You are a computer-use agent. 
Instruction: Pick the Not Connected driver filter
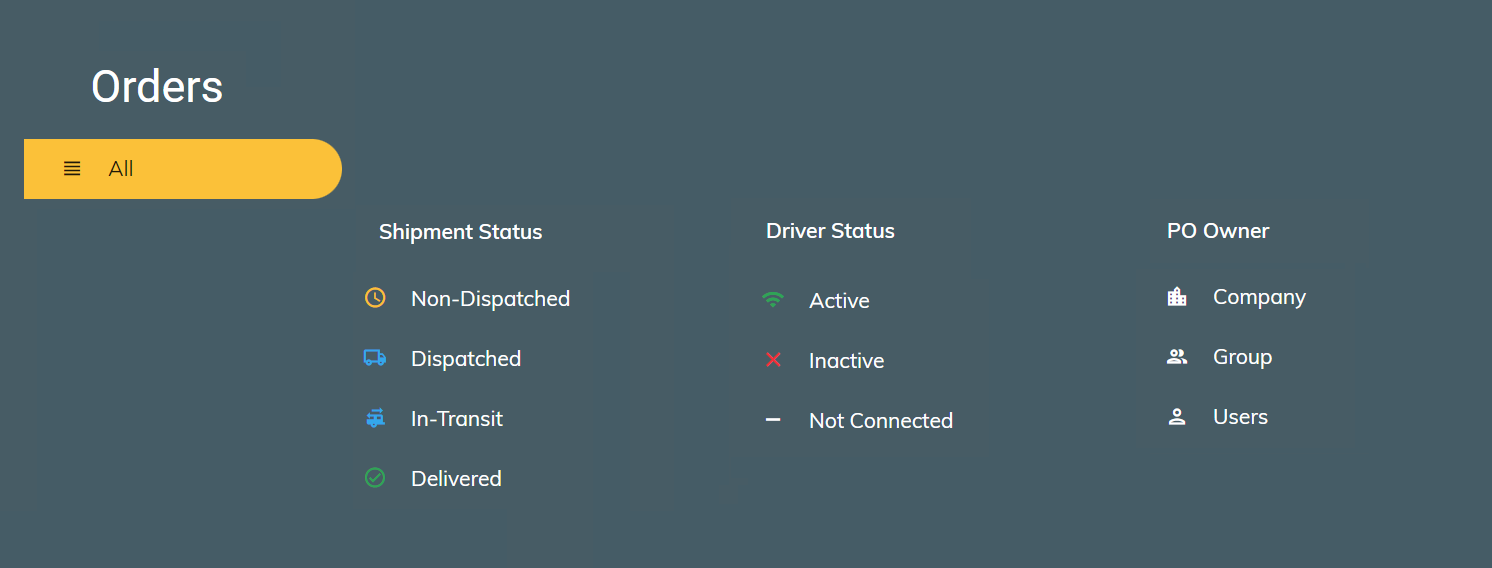tap(880, 420)
